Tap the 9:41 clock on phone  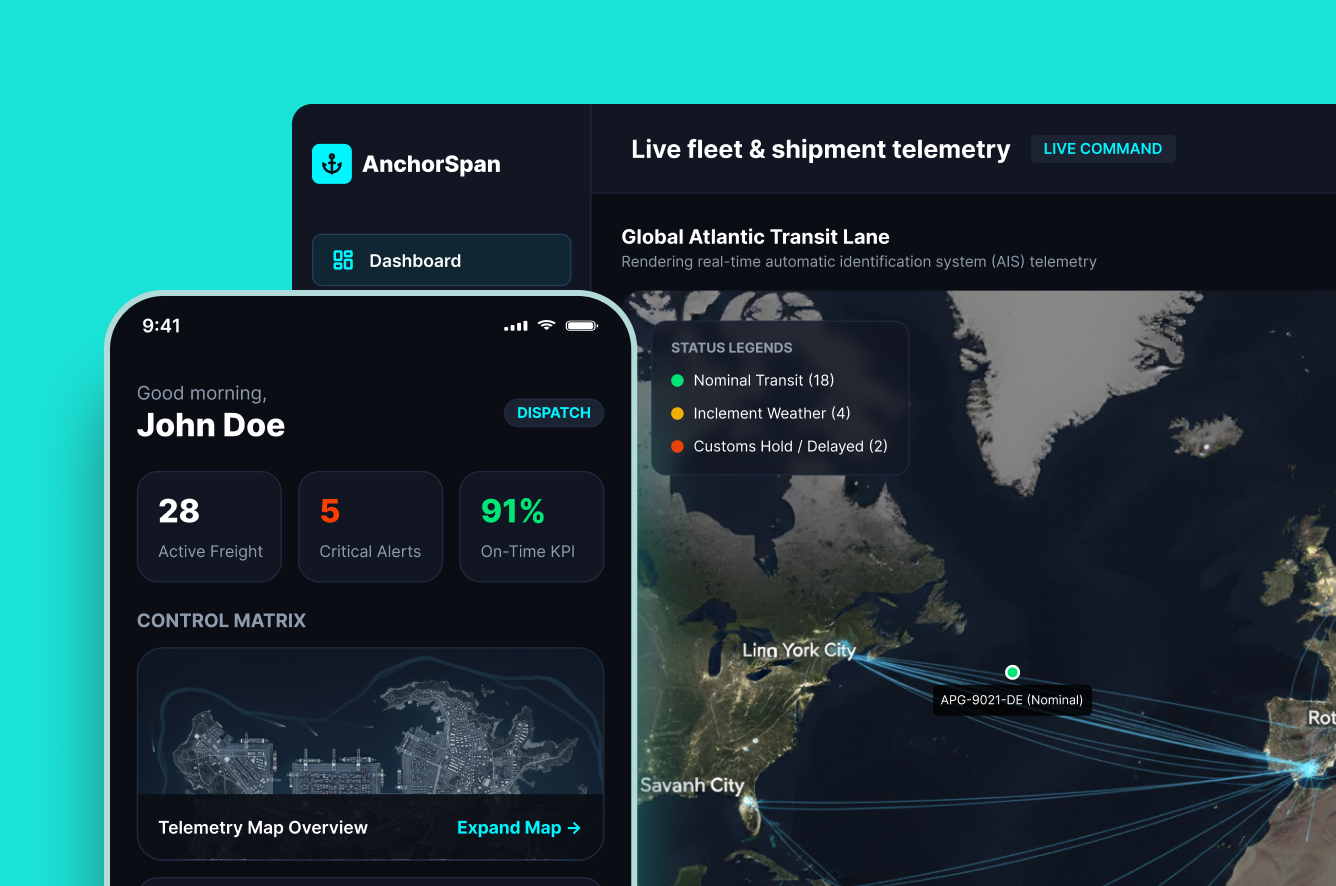pos(162,326)
